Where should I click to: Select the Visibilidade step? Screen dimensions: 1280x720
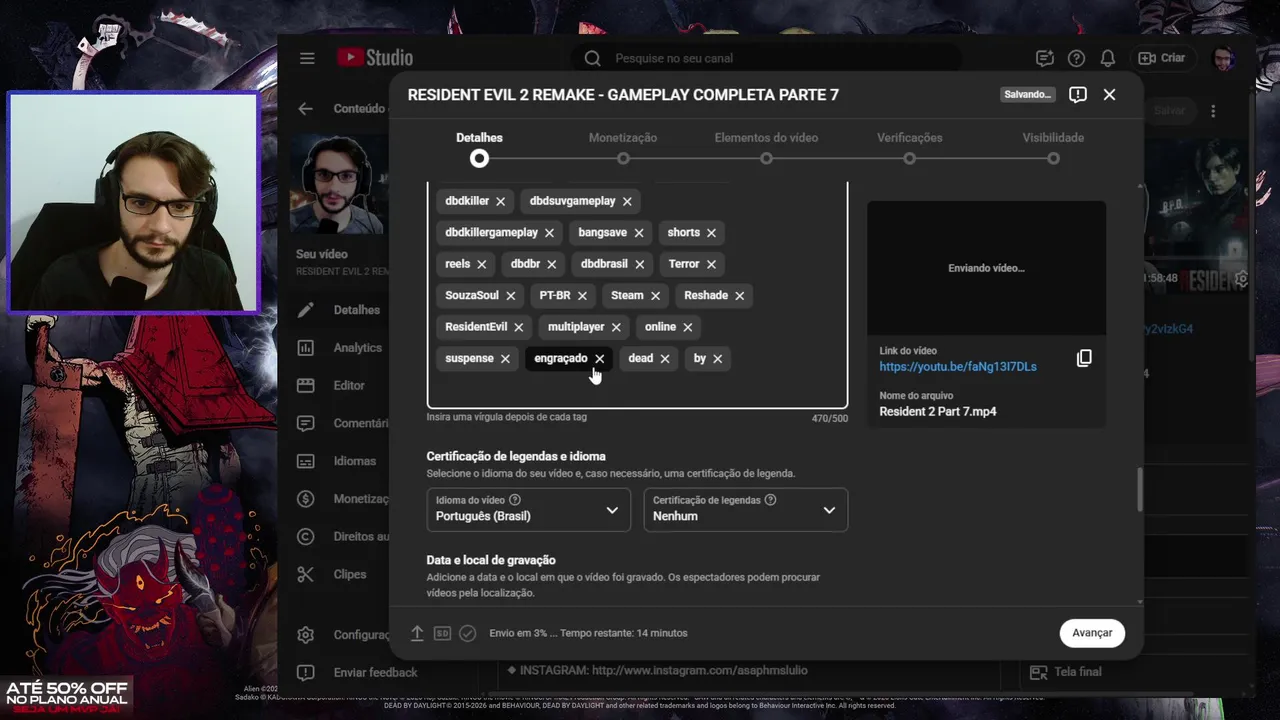1053,149
